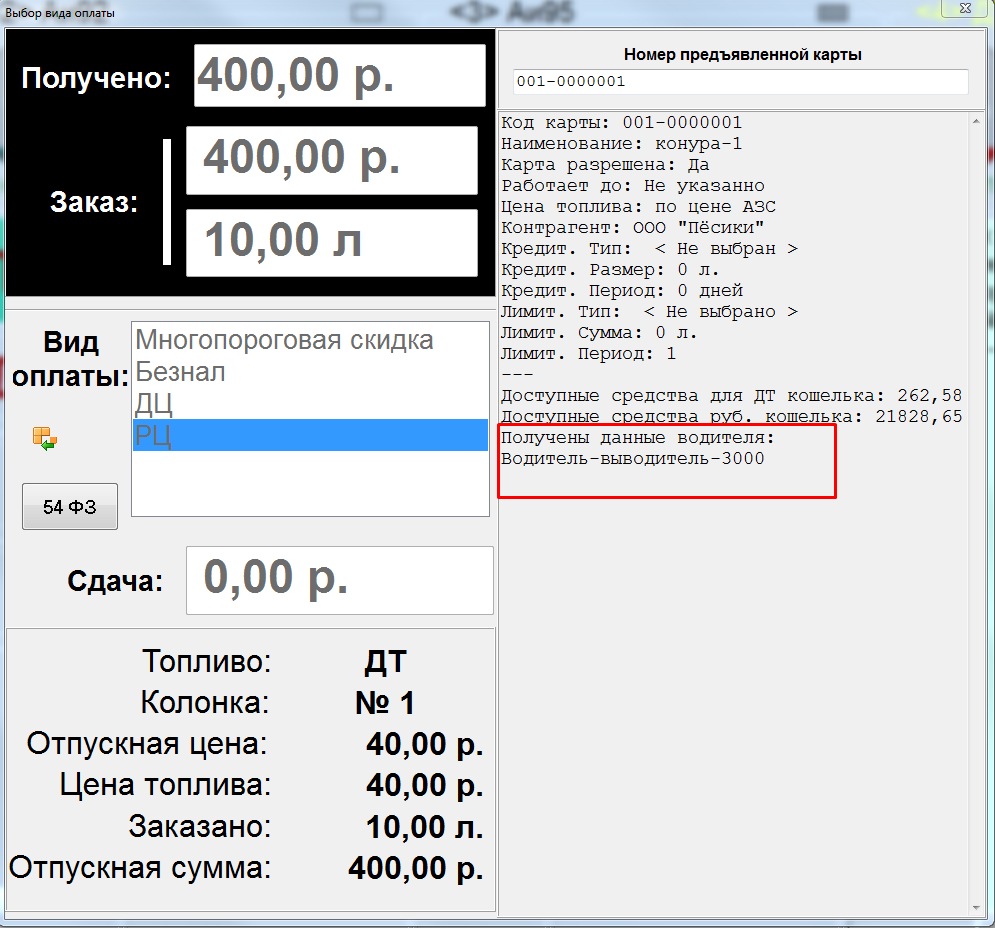Select Безнал payment type
The width and height of the screenshot is (995, 928).
310,372
